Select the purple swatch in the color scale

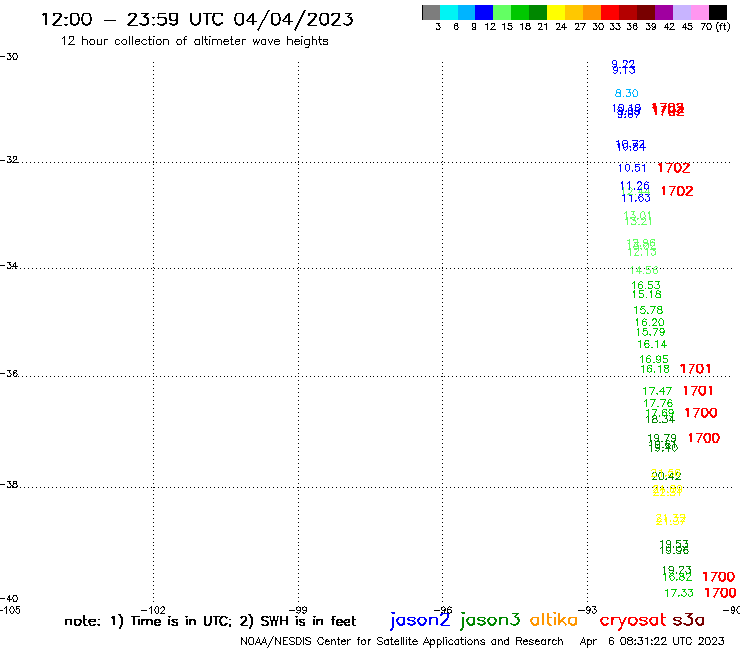point(664,12)
